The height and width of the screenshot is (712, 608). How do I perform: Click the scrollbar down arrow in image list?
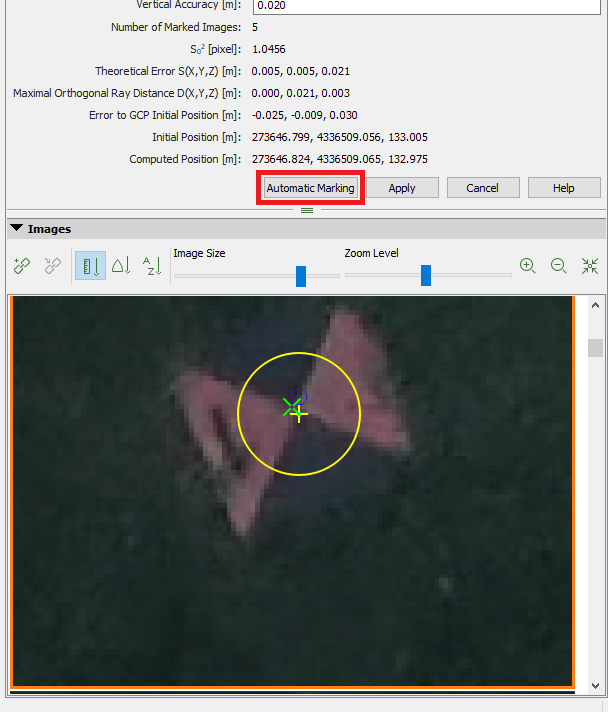(x=596, y=685)
